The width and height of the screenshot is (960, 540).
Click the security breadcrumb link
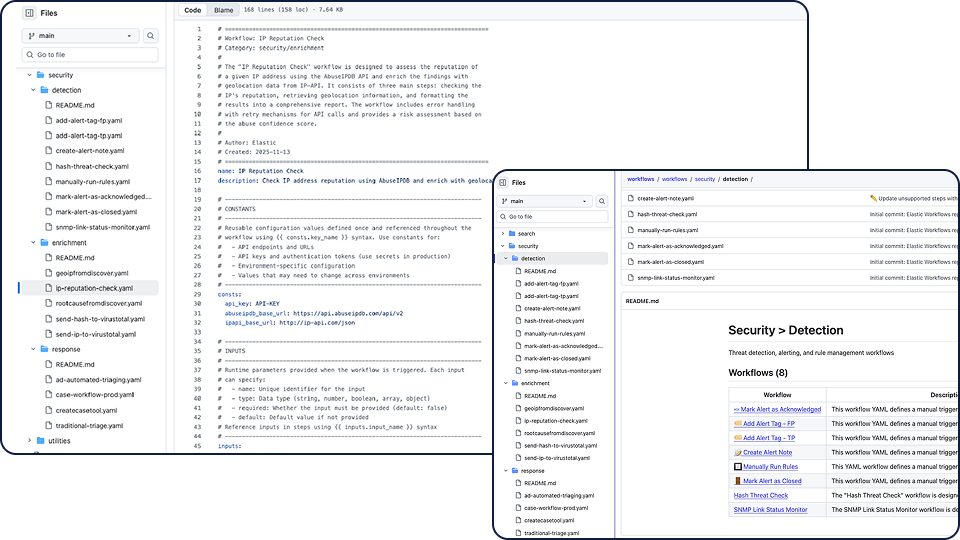[705, 179]
